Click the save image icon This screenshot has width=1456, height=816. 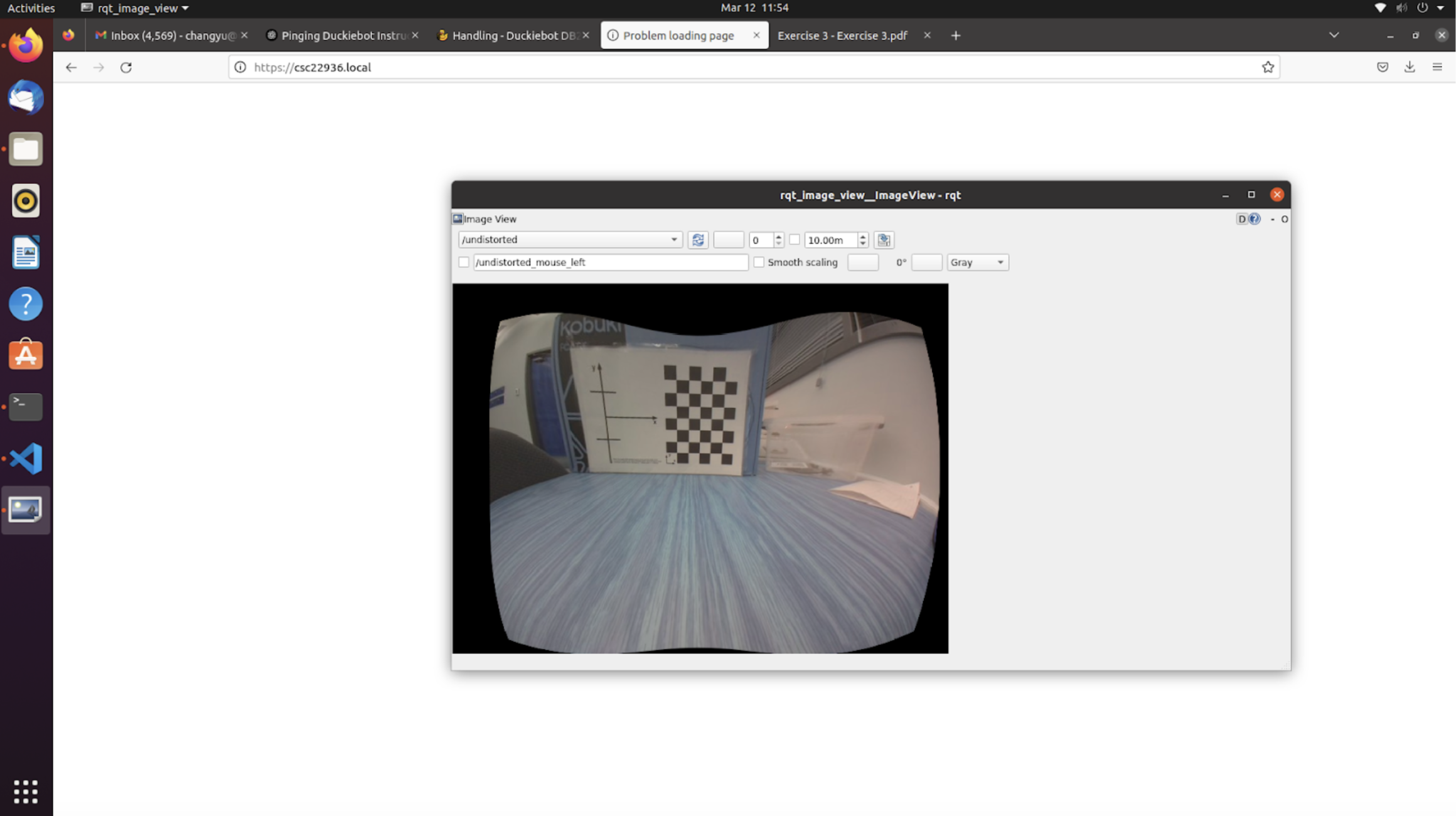[x=884, y=240]
